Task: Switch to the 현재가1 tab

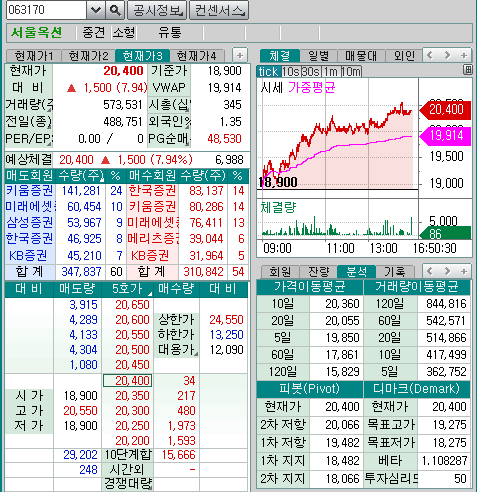Action: click(34, 56)
